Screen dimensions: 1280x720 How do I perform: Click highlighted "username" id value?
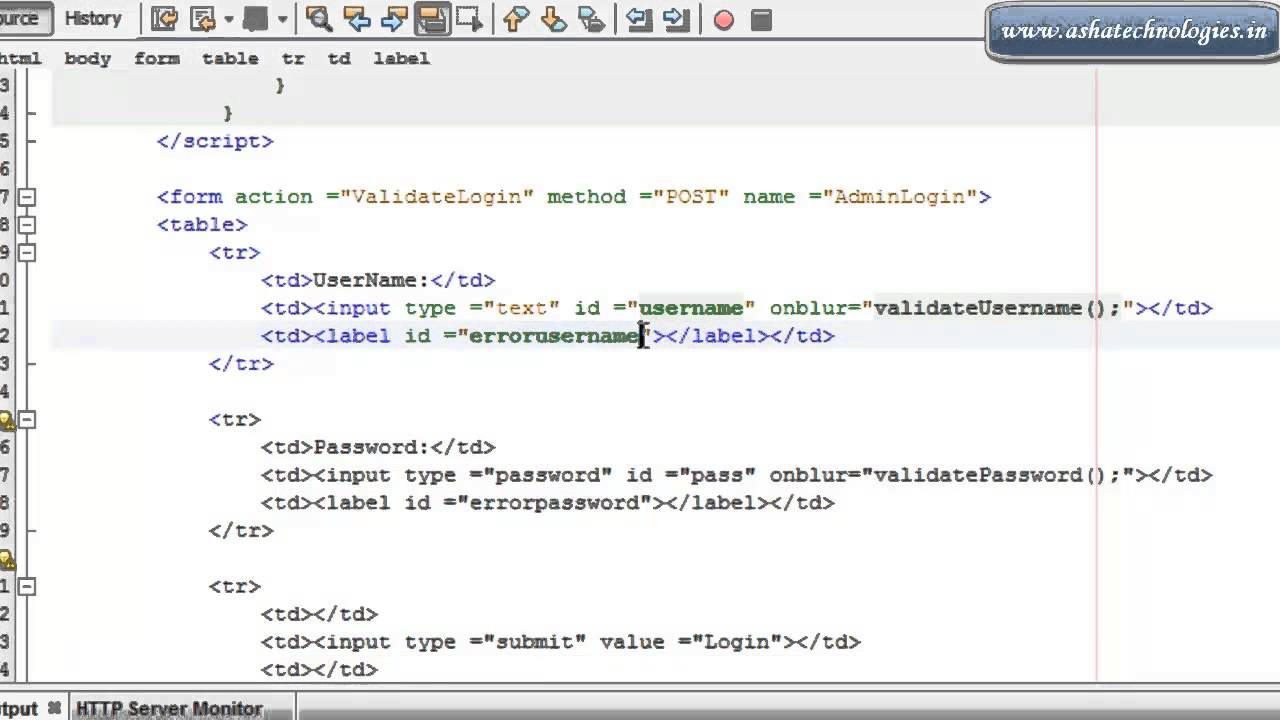(691, 308)
